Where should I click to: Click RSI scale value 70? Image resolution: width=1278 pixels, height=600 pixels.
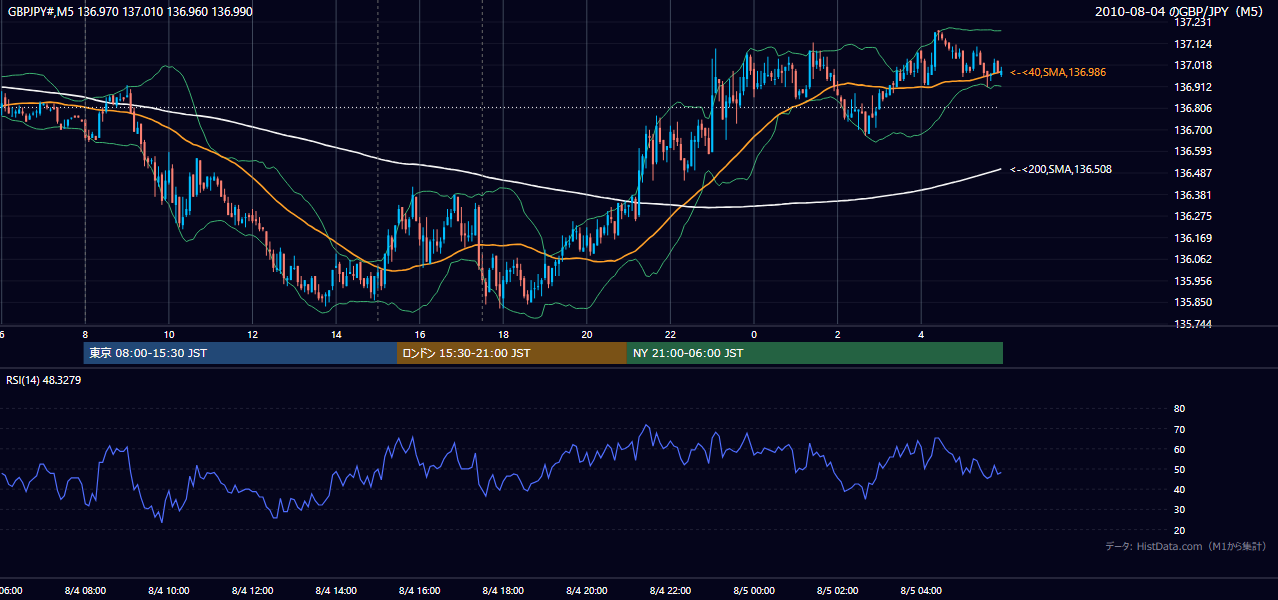coord(1179,429)
